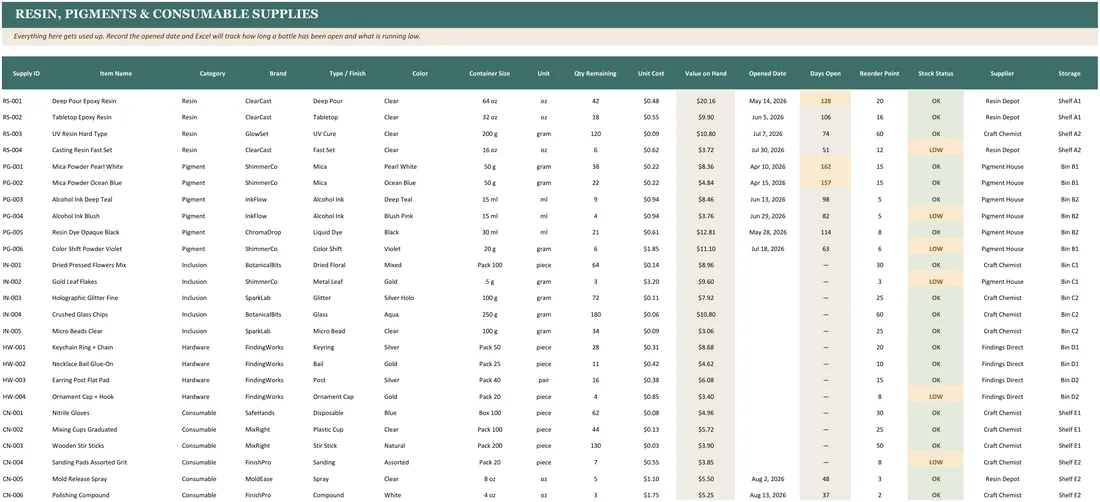Image resolution: width=1100 pixels, height=502 pixels.
Task: Click 'Deep Pour Epoxy Resin' item name
Action: pos(84,101)
